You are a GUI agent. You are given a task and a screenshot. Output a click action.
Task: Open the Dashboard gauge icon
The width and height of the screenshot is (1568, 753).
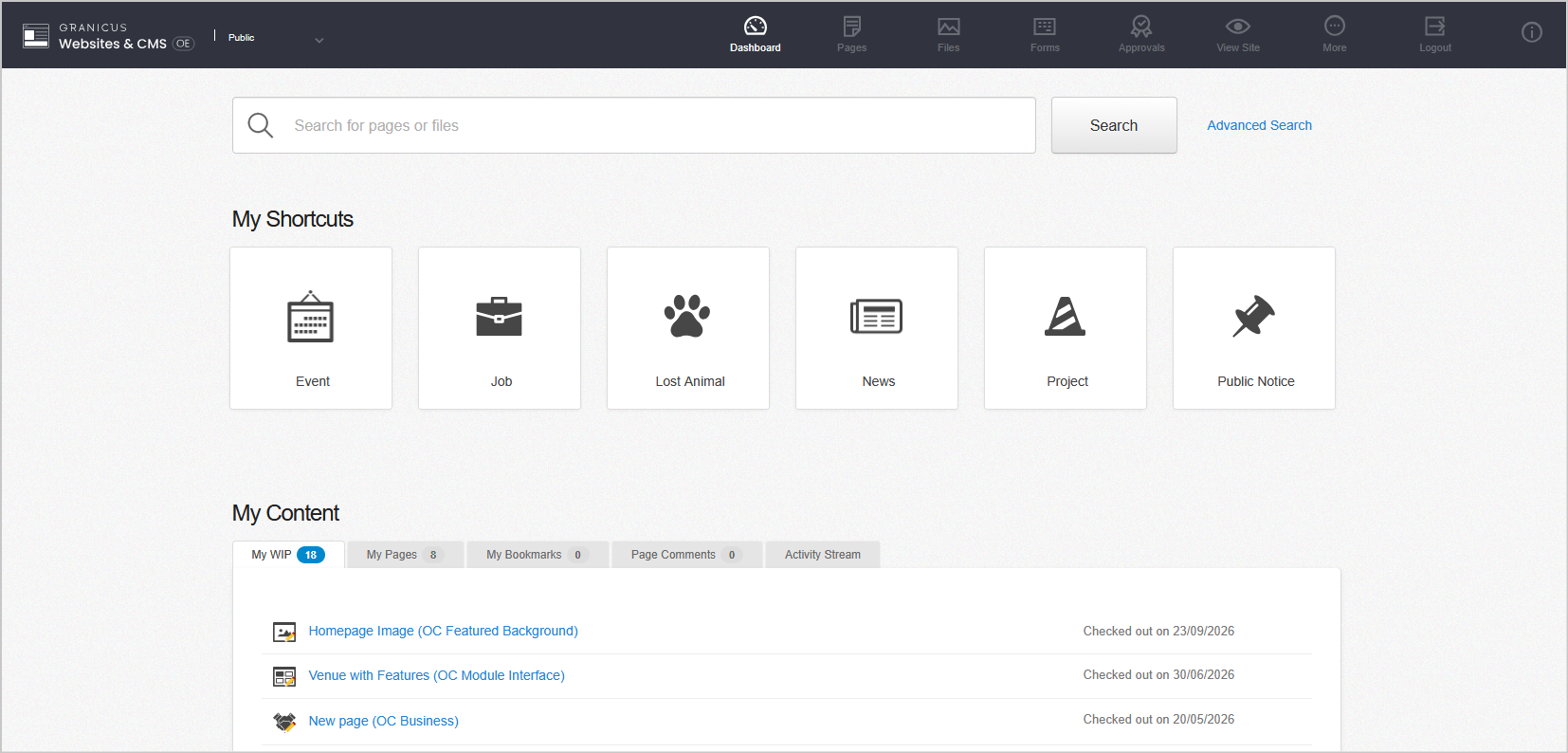[x=756, y=26]
